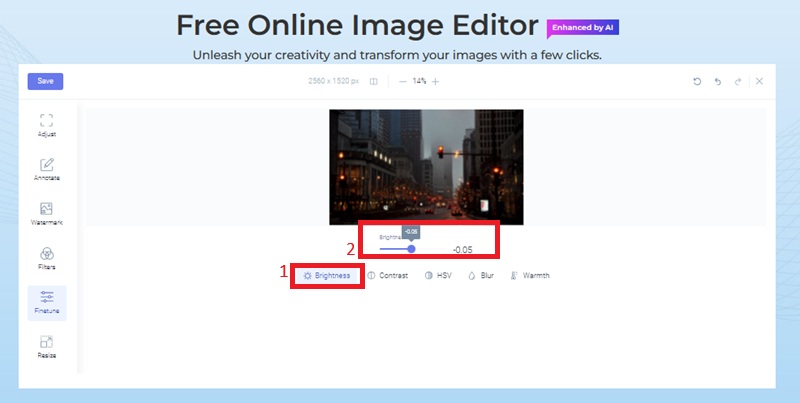Switch to the HSV option
Viewport: 800px width, 403px height.
coord(438,275)
